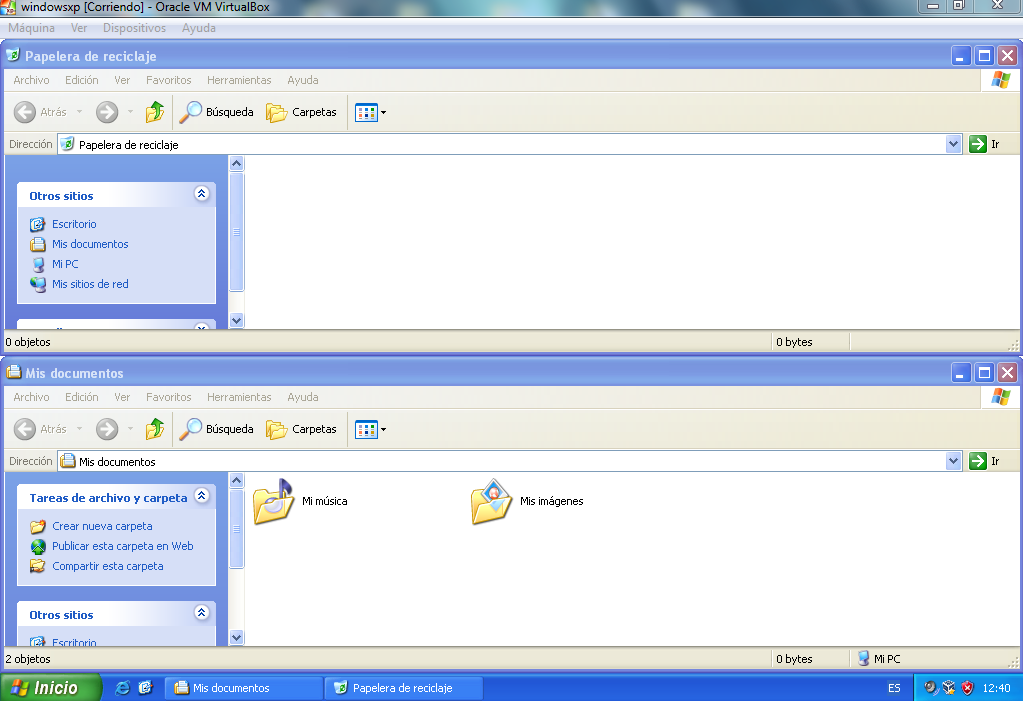
Task: Open Views dropdown in Mis documentos toolbar
Action: (x=371, y=429)
